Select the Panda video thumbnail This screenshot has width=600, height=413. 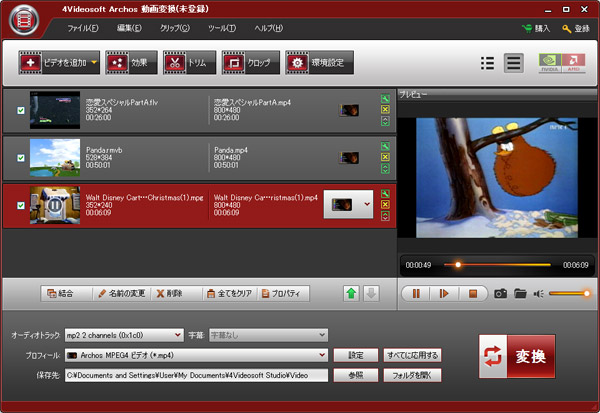pos(55,157)
